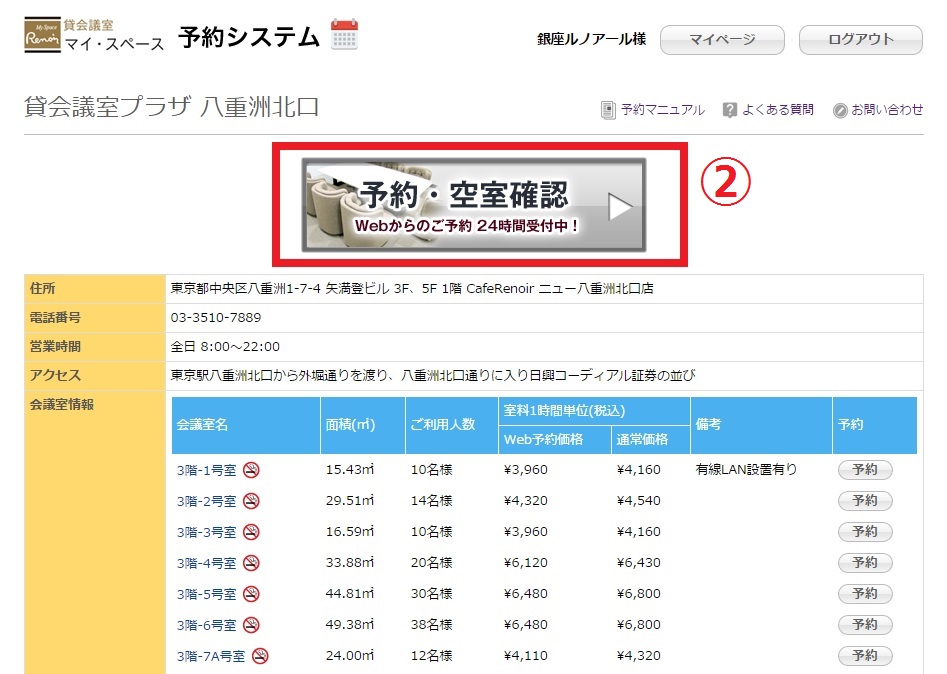947x674 pixels.
Task: Click the お問い合わせ contact icon
Action: click(839, 111)
